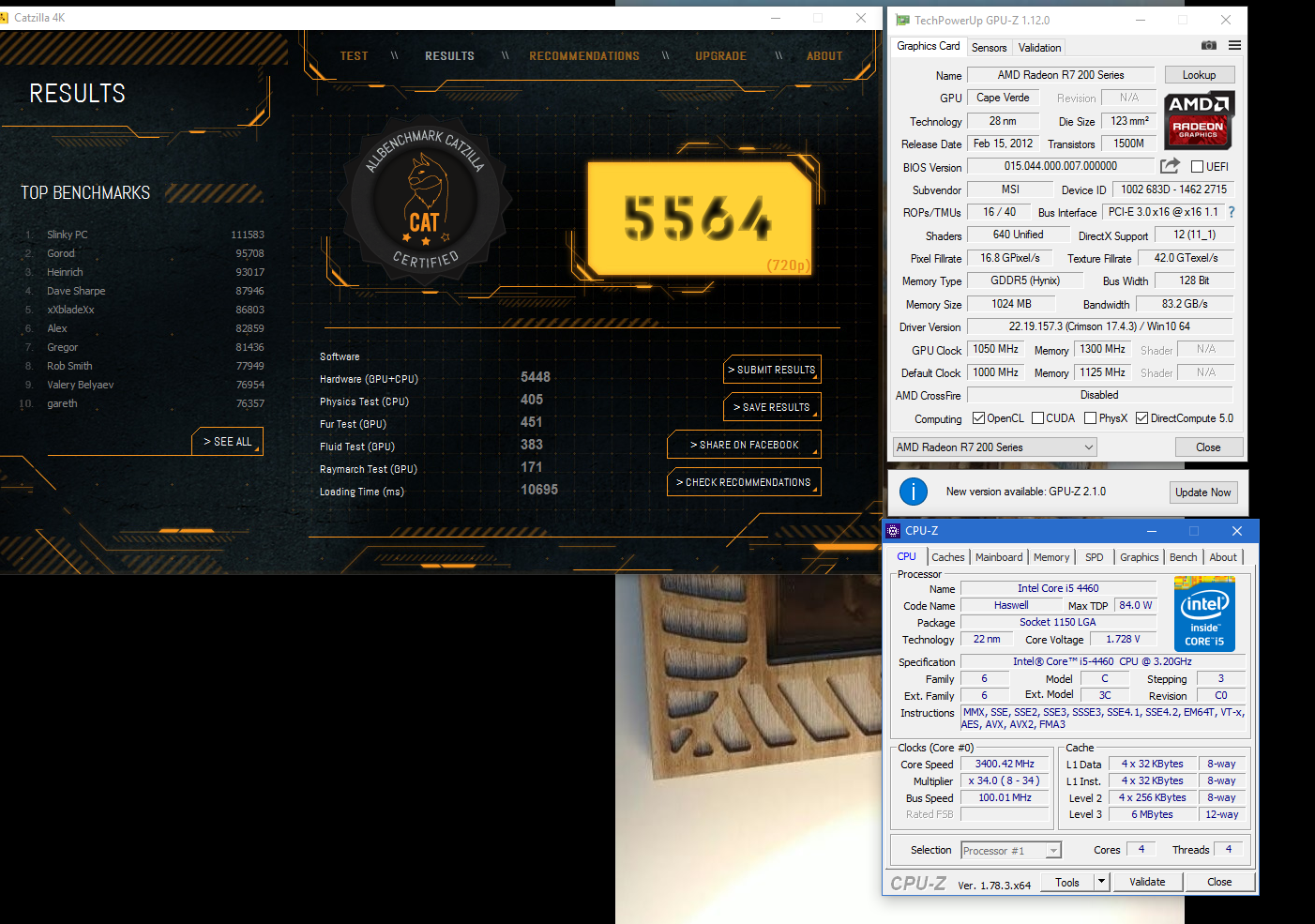
Task: Click Close button at CPU-Z bottom
Action: [1219, 882]
